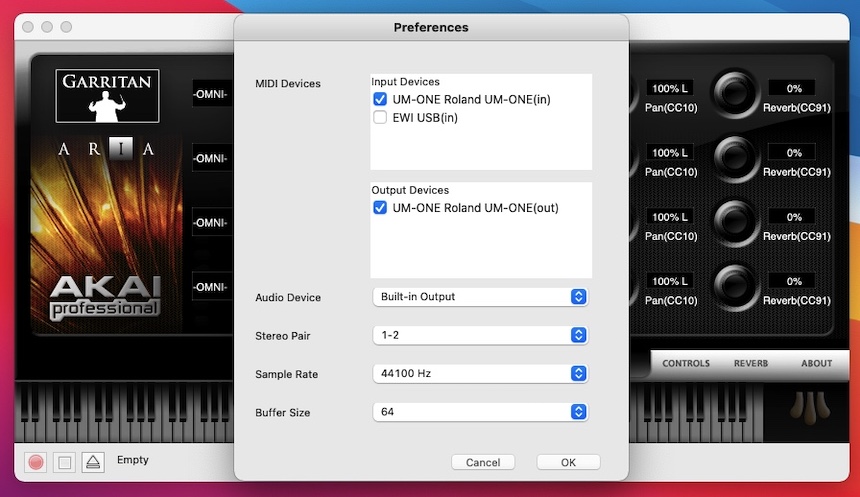Viewport: 860px width, 497px height.
Task: Click the second slot -OMNI- channel field
Action: (212, 159)
